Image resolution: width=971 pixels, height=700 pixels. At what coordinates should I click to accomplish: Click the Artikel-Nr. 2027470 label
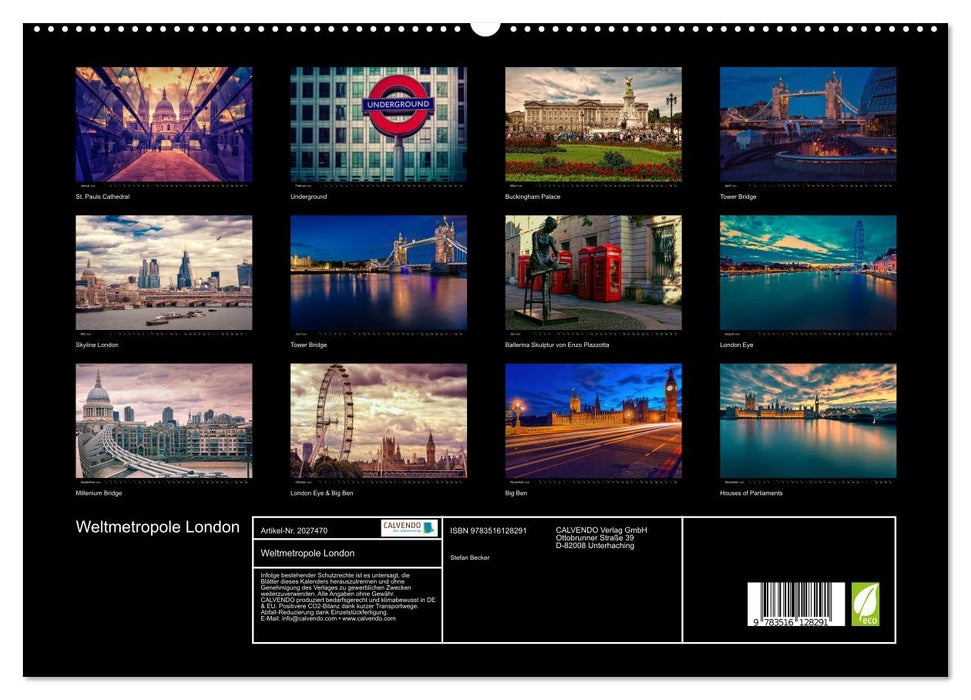294,530
